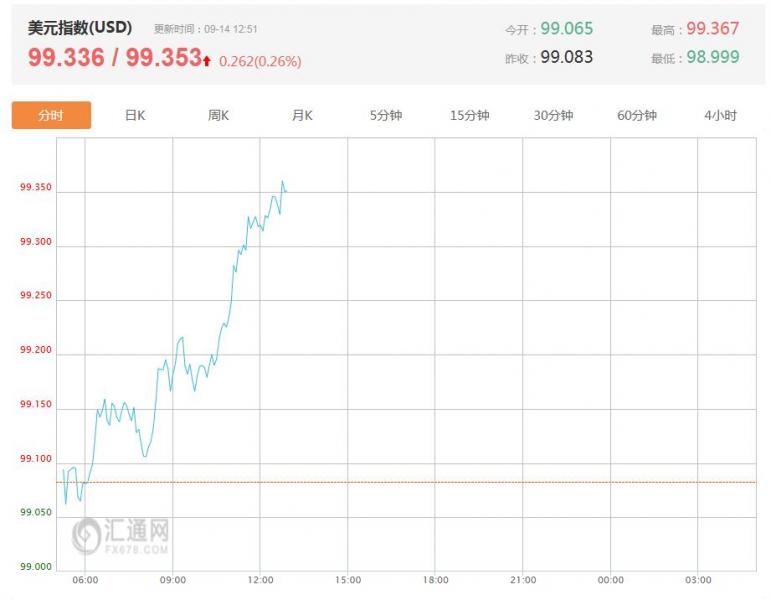This screenshot has height=600, width=771.
Task: Choose the 15分钟 interval tab
Action: point(470,116)
